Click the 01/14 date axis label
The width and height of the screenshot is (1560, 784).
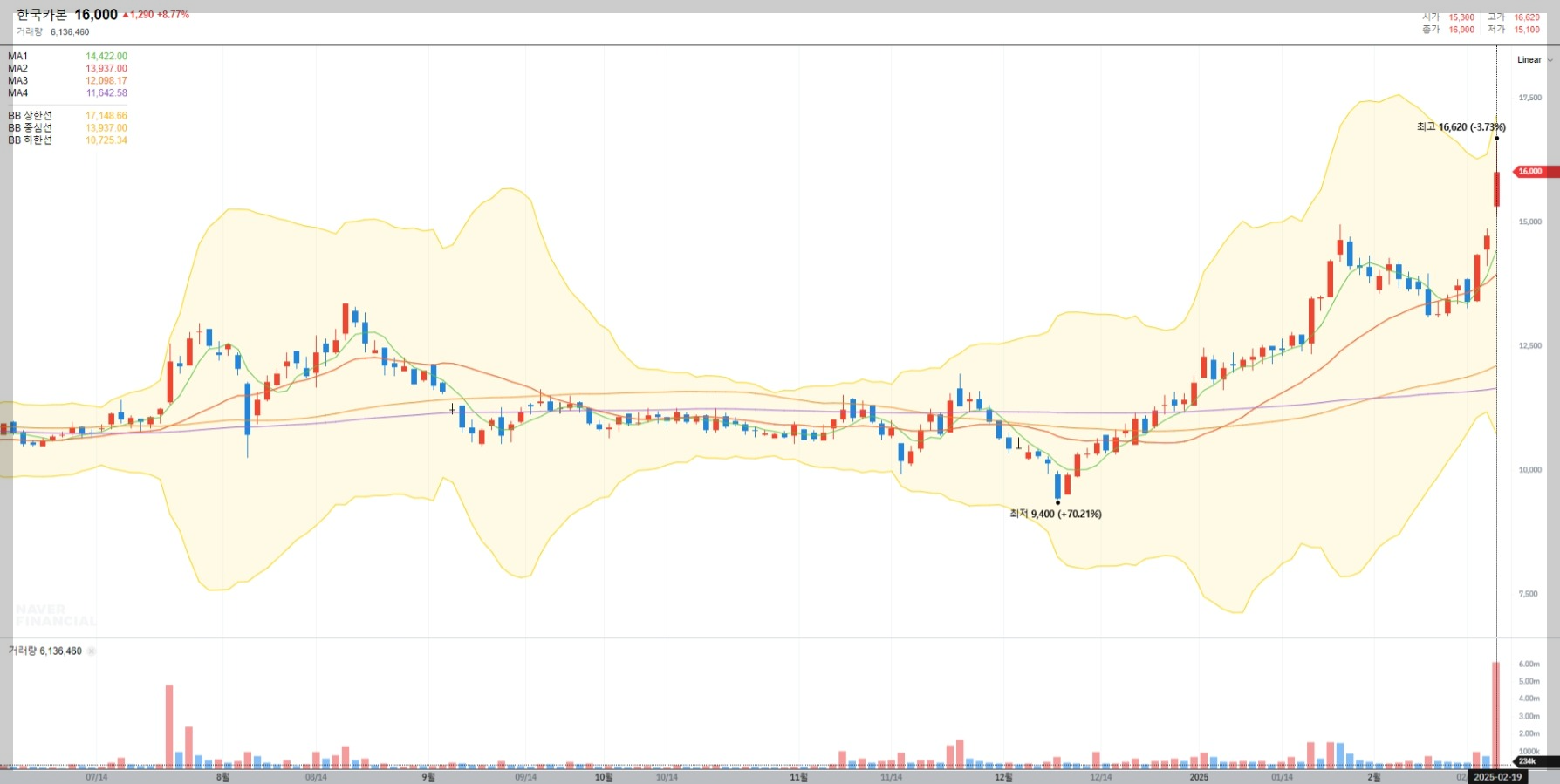pyautogui.click(x=1282, y=777)
